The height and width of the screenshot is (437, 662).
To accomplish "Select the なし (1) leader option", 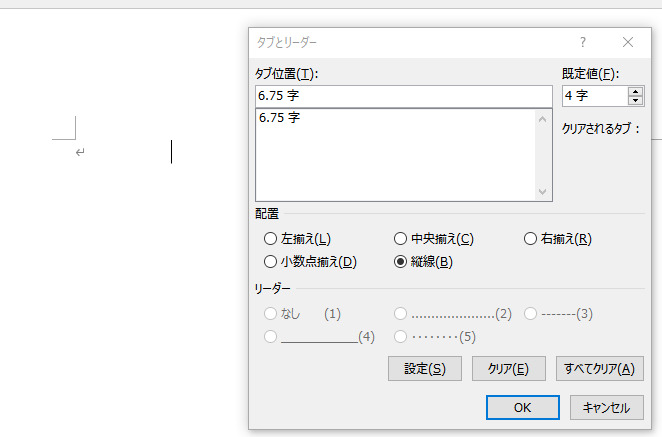I will [270, 314].
